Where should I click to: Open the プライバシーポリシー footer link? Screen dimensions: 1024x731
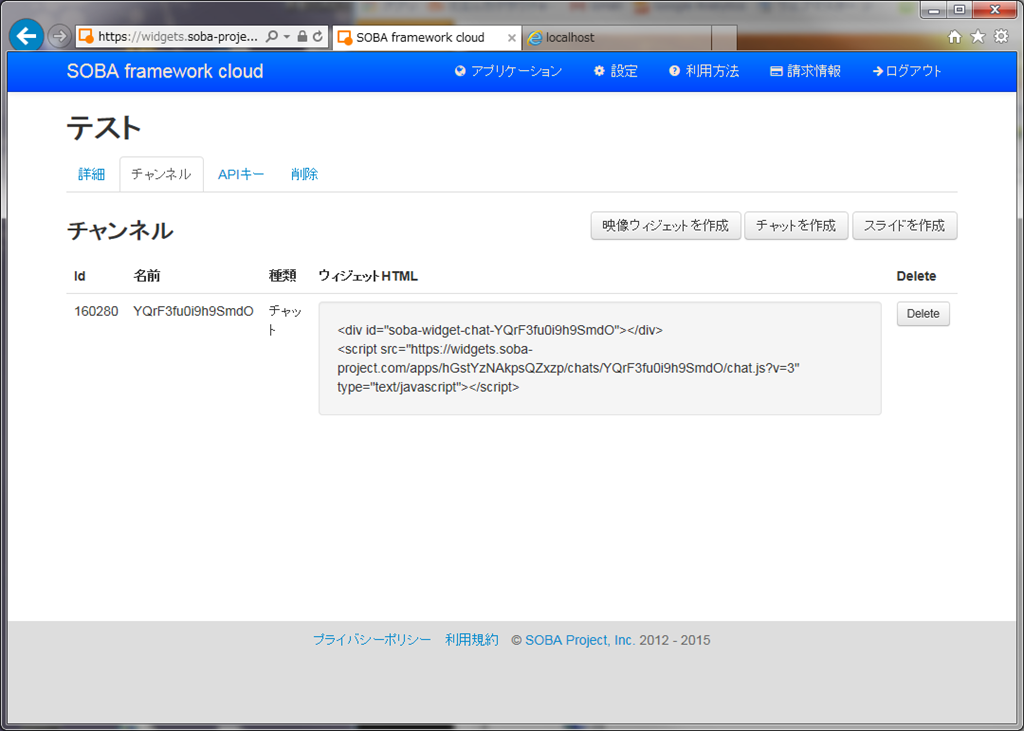point(372,640)
